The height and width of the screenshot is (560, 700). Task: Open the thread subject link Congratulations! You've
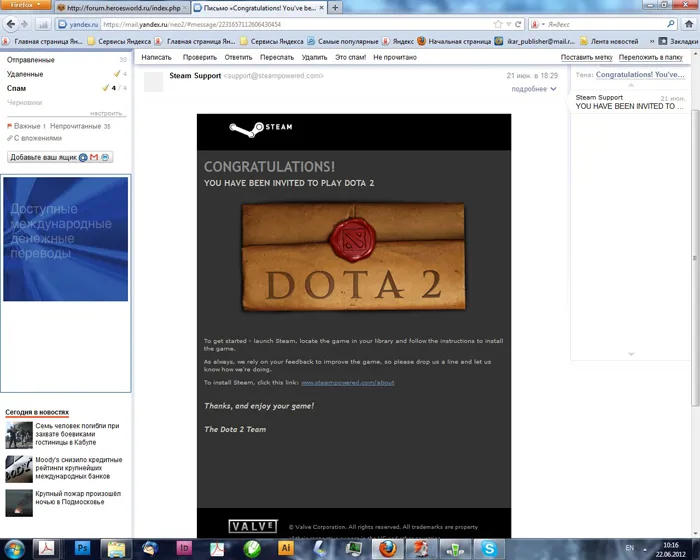640,75
